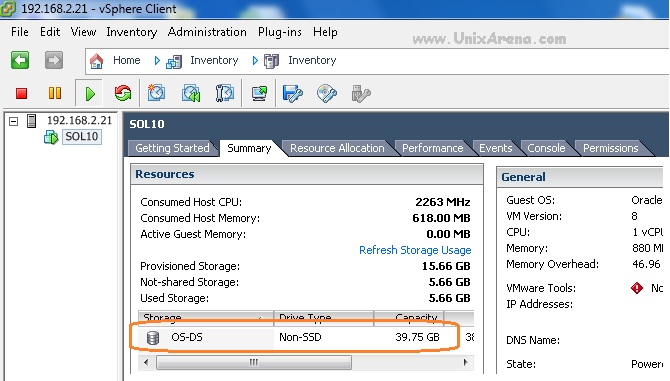The height and width of the screenshot is (381, 670).
Task: Click the second Inventory breadcrumb icon
Action: click(272, 61)
